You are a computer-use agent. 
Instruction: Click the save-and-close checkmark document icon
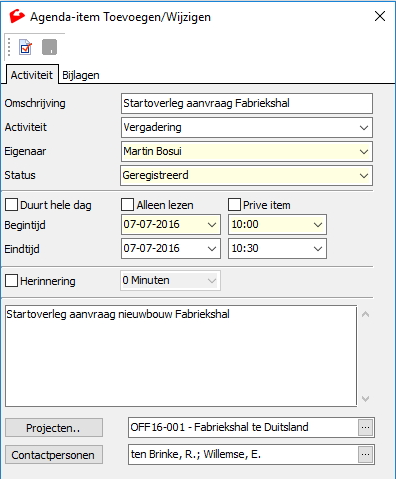pyautogui.click(x=25, y=47)
